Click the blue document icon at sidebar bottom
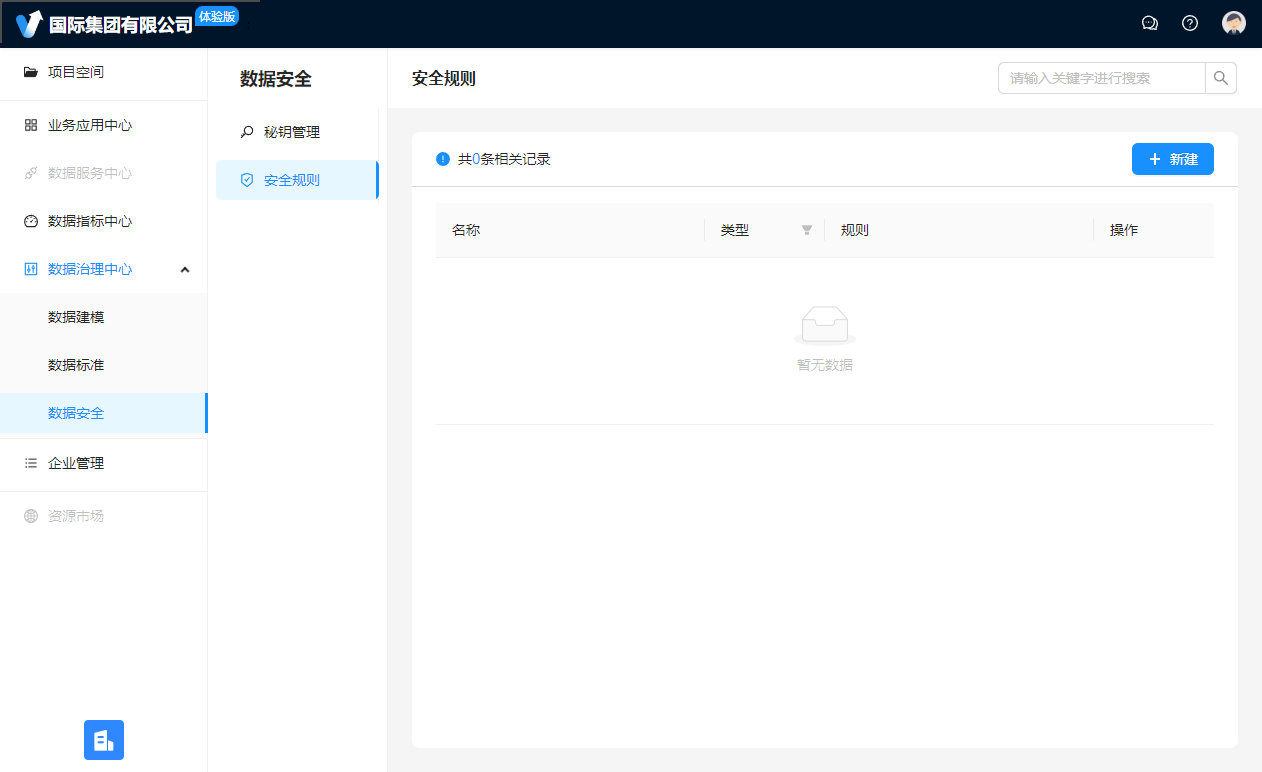1262x772 pixels. [x=104, y=740]
